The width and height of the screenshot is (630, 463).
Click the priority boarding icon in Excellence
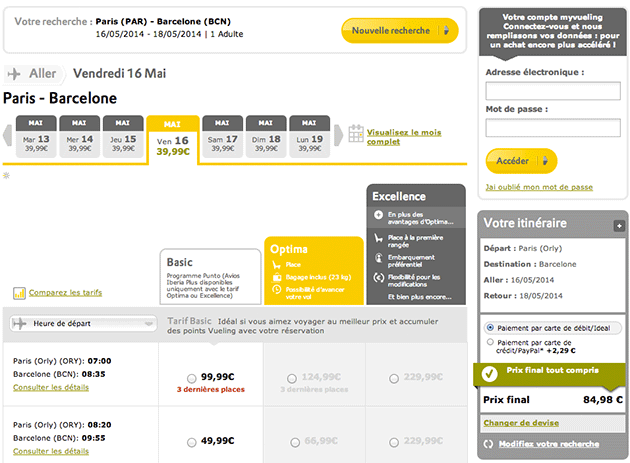pyautogui.click(x=378, y=258)
